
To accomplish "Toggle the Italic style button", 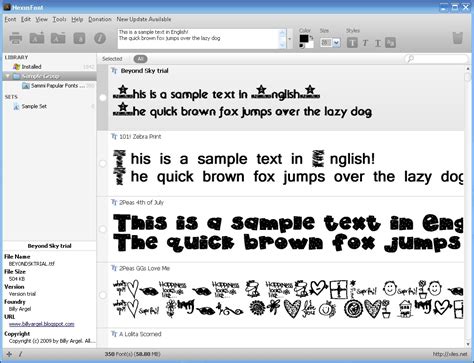I will (365, 43).
